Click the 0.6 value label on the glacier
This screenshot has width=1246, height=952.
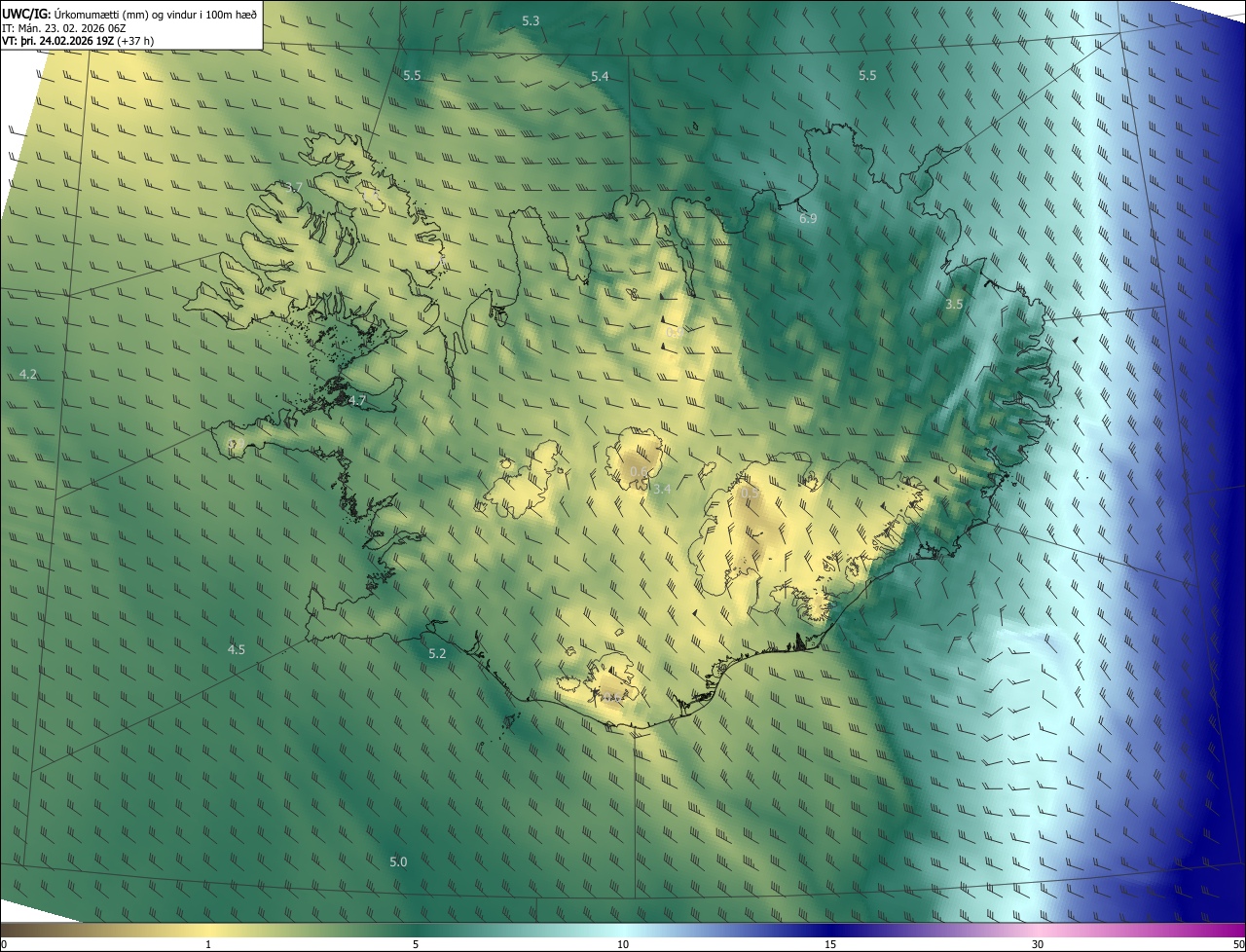[639, 472]
